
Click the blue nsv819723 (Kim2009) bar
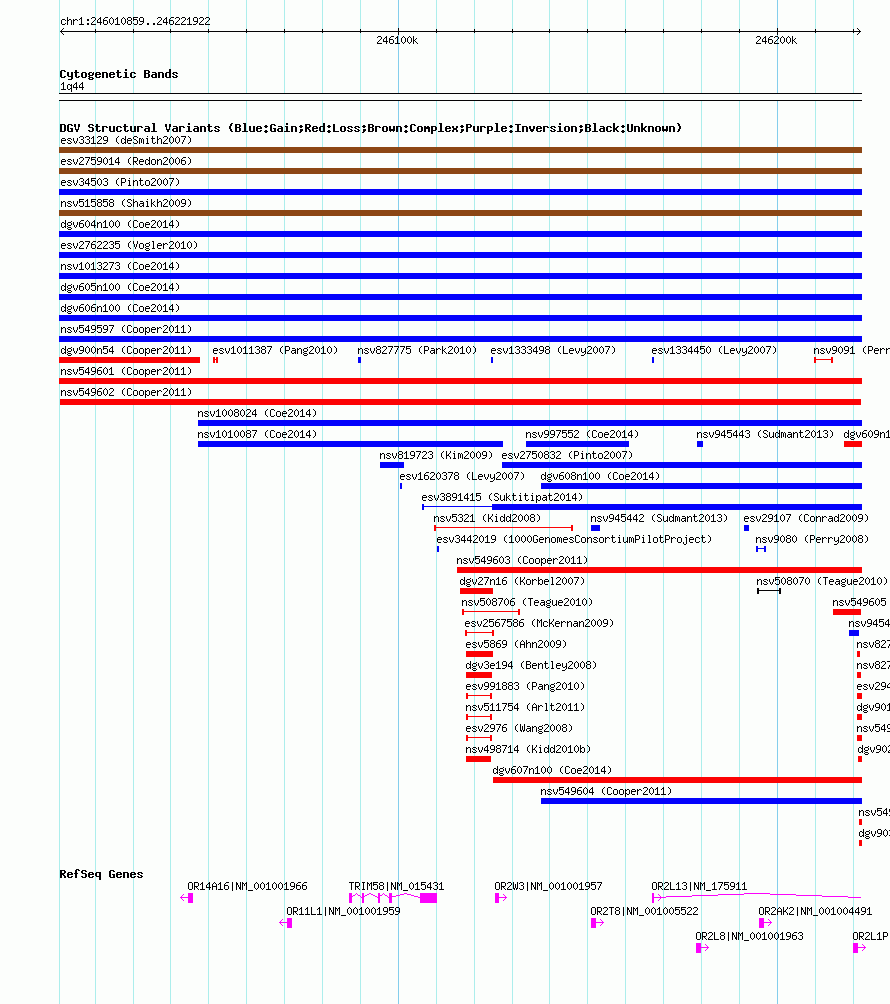[x=392, y=466]
